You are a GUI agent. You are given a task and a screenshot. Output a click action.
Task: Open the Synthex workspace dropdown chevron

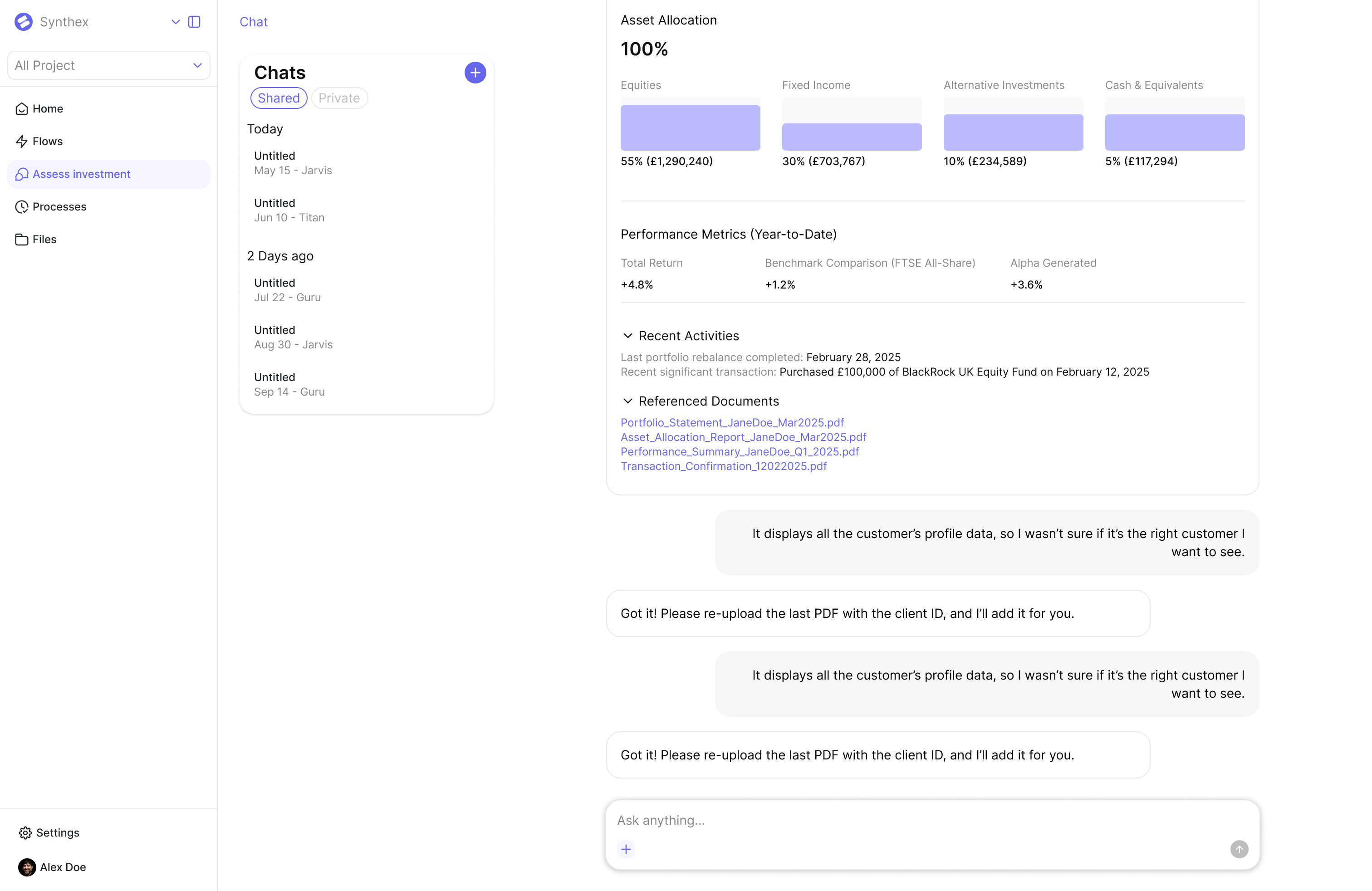pos(176,22)
